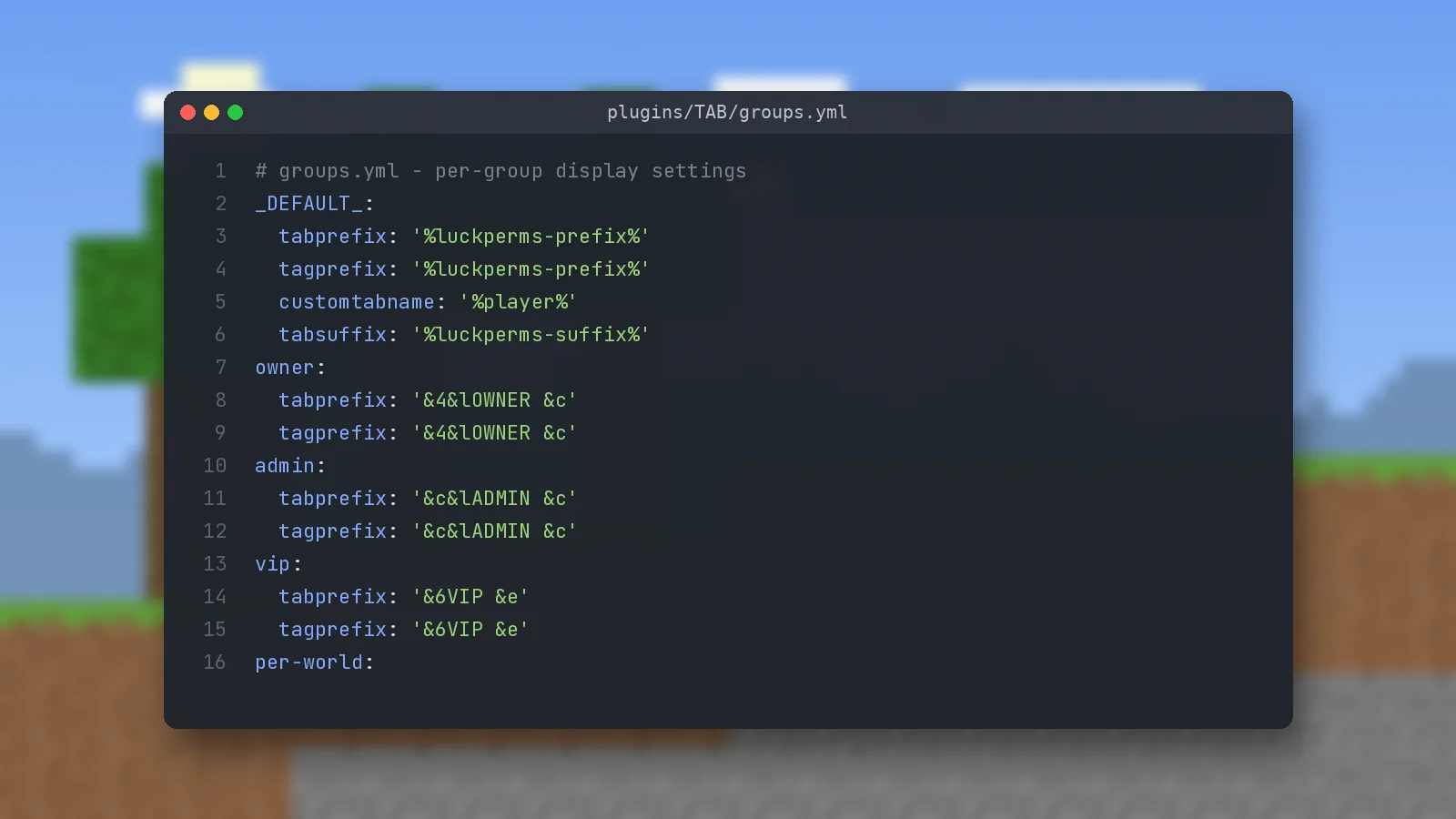Click the owner group key
Screen dimensions: 1456x819
284,368
